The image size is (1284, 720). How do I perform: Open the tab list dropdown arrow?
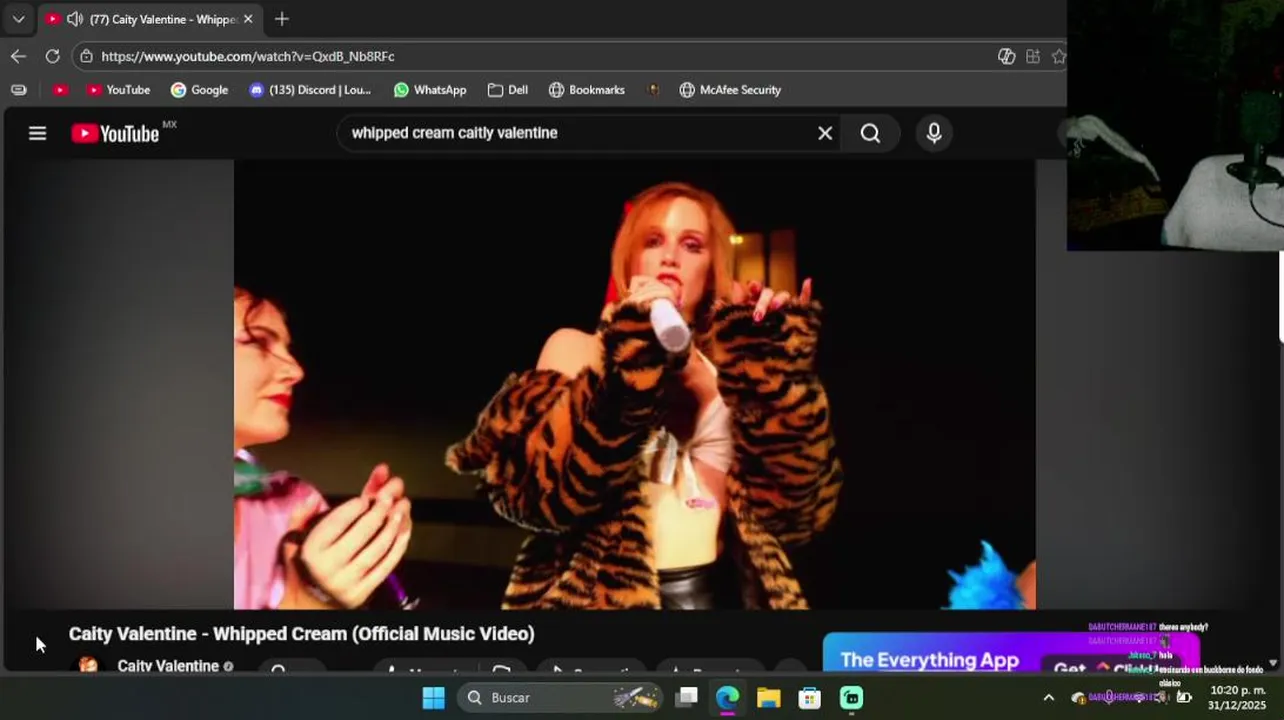pyautogui.click(x=18, y=19)
